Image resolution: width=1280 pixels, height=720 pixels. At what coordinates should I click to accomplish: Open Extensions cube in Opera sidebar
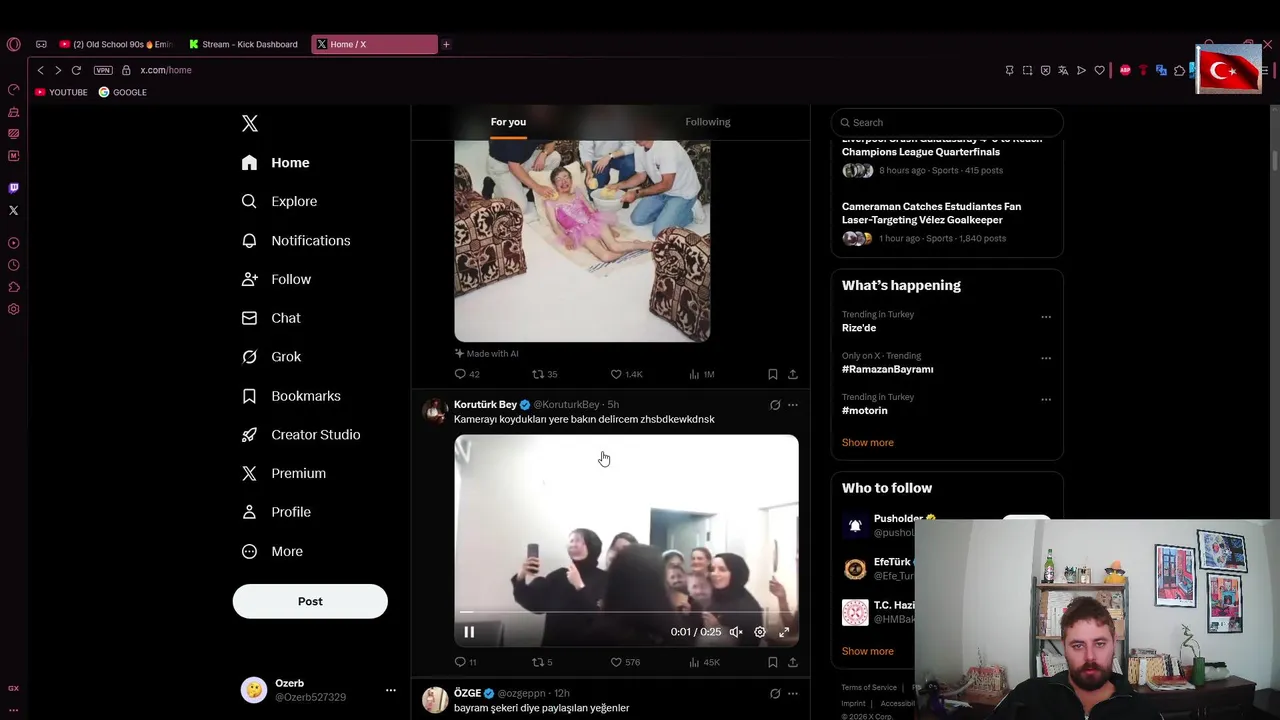click(14, 287)
